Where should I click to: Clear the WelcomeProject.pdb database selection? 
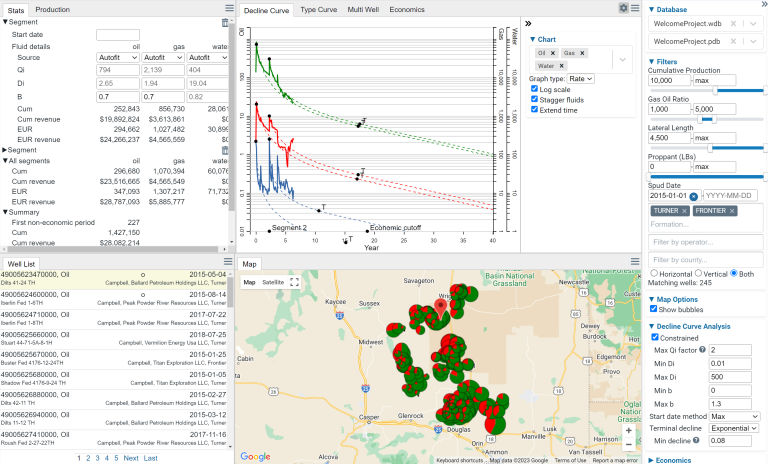click(x=733, y=42)
